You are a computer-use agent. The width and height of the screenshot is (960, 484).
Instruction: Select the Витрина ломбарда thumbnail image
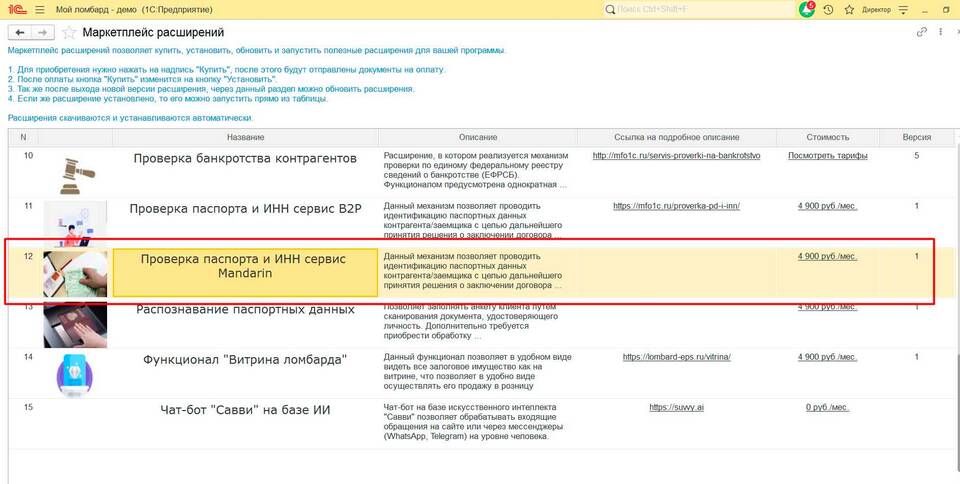[75, 374]
